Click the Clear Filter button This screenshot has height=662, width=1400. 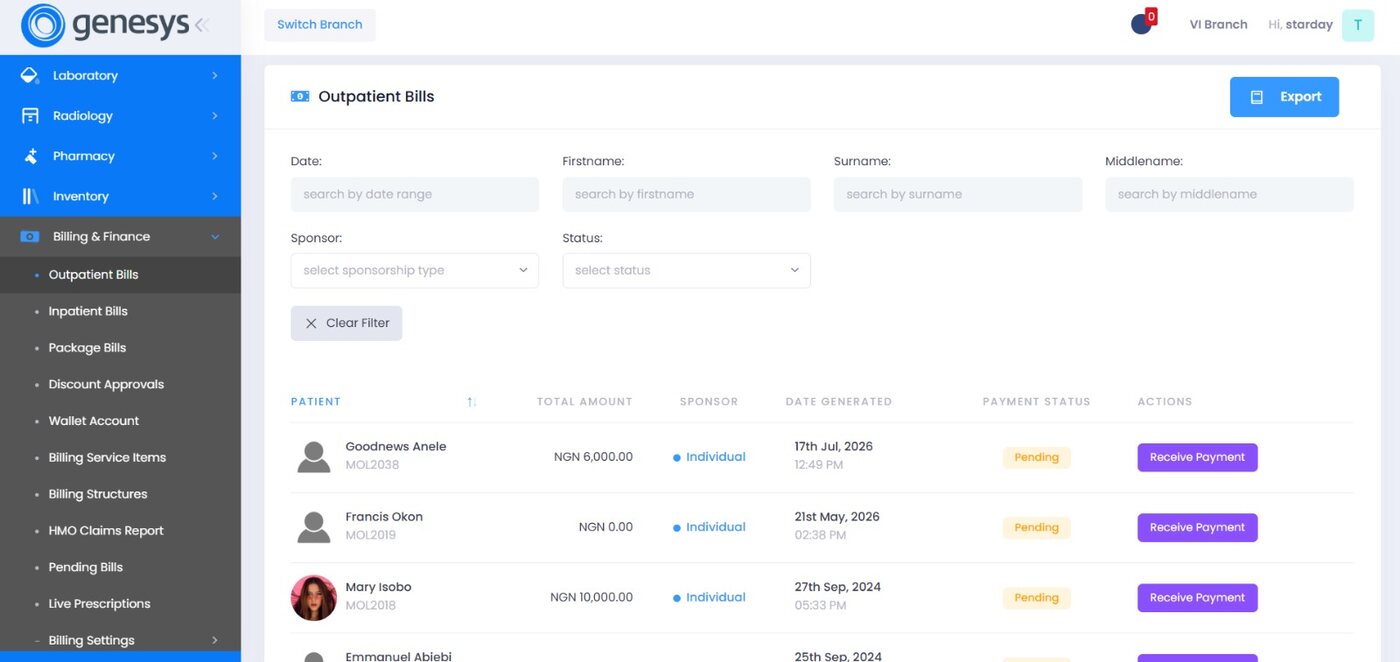(x=346, y=323)
